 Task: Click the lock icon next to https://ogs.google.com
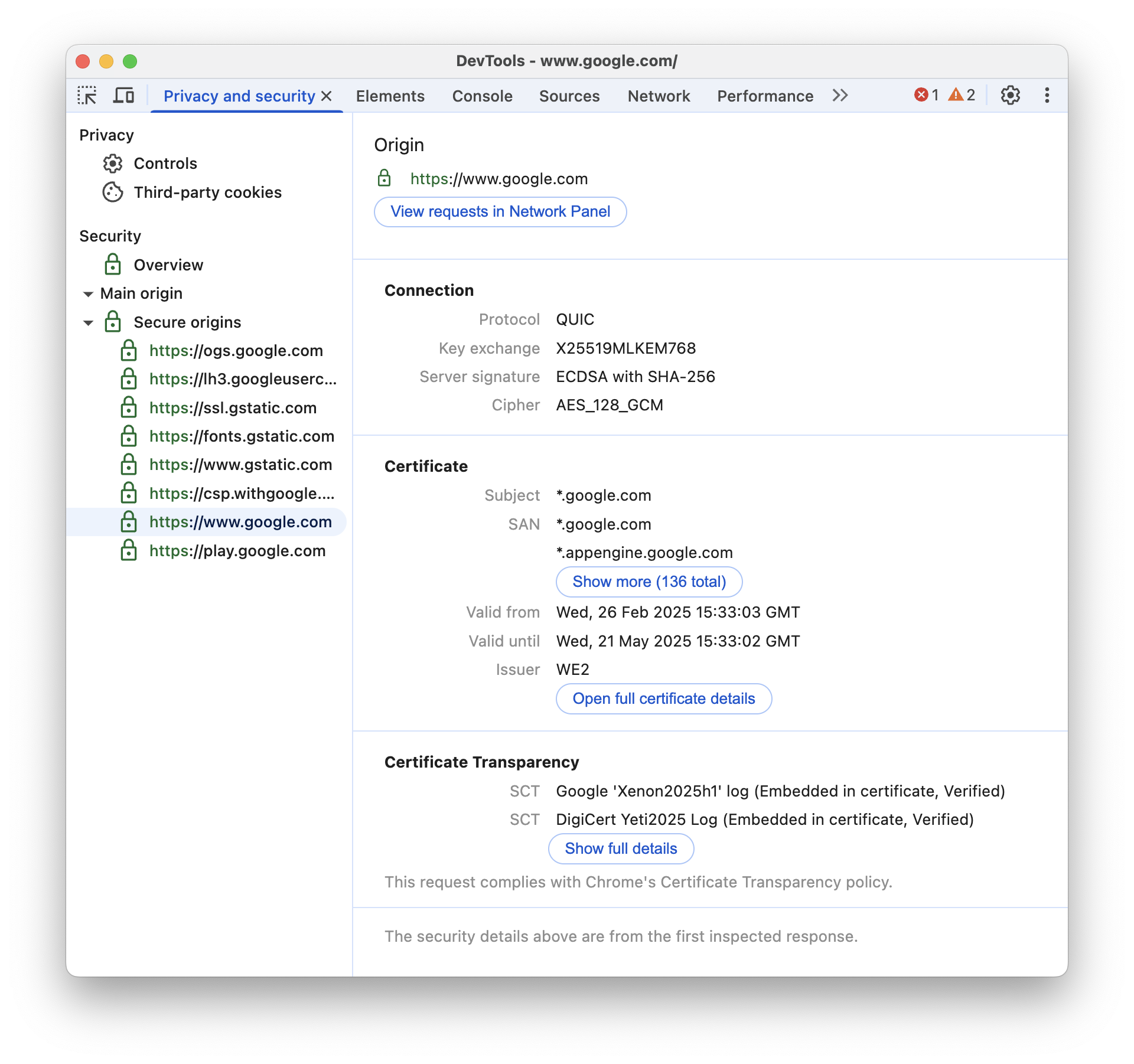point(129,350)
